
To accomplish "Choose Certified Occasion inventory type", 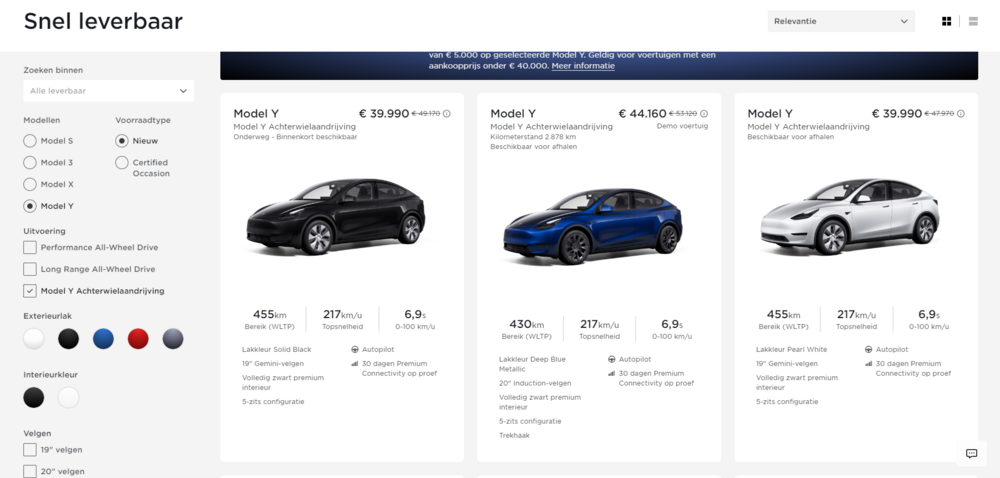I will (122, 163).
